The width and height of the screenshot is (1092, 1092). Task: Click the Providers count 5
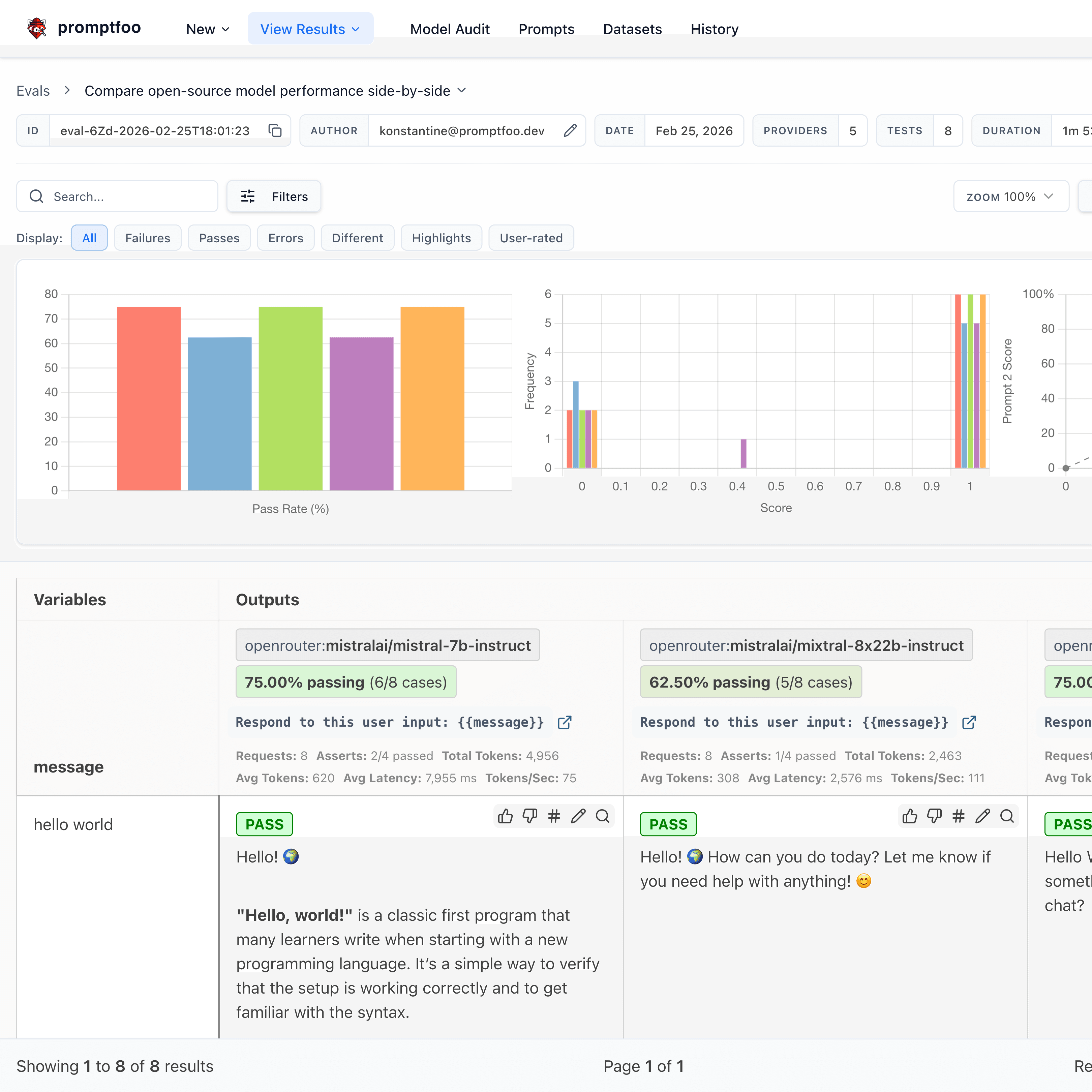(x=852, y=130)
